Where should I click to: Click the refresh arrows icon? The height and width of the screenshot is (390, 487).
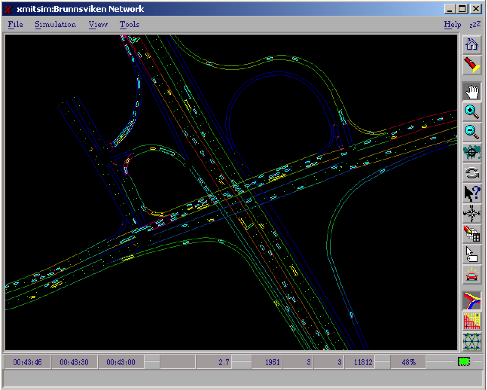(472, 173)
